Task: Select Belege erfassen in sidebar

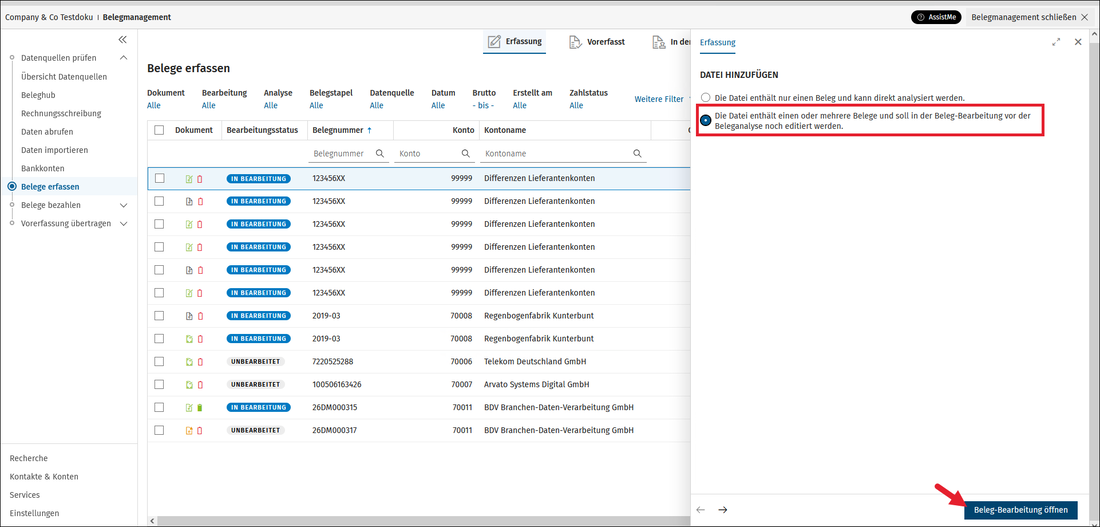Action: pos(50,187)
